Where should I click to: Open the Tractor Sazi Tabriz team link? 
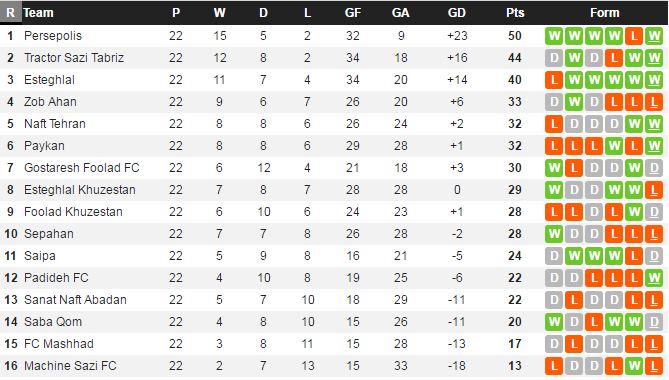[x=74, y=58]
